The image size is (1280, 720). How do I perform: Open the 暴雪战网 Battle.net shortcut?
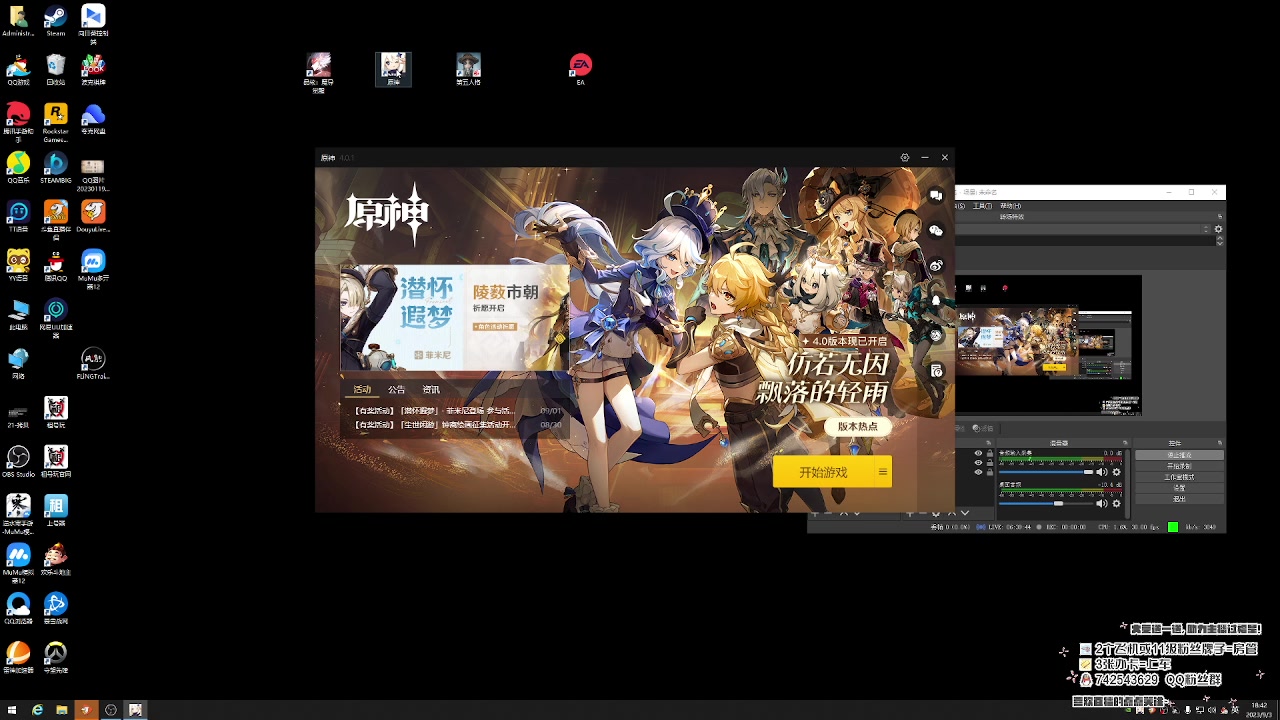click(55, 607)
